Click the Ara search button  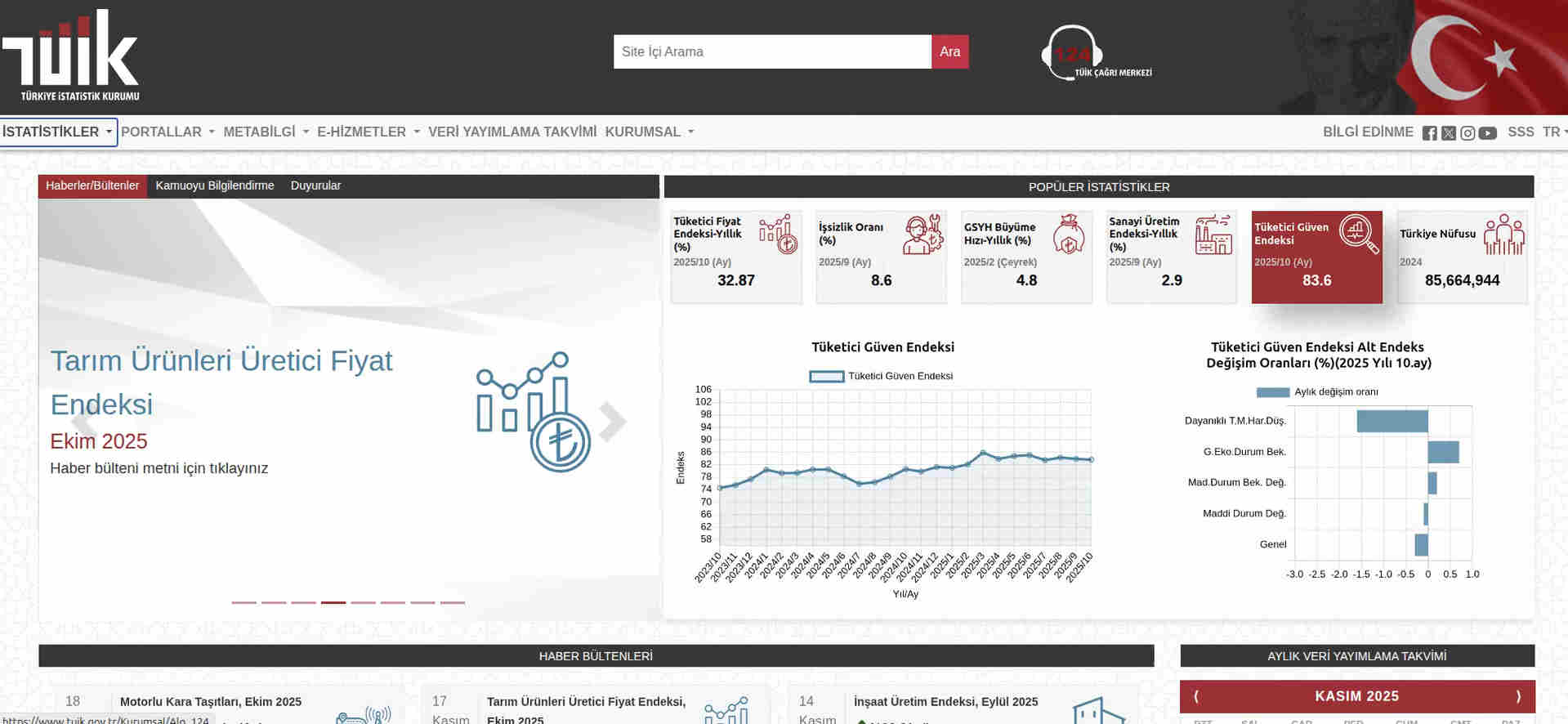coord(949,51)
